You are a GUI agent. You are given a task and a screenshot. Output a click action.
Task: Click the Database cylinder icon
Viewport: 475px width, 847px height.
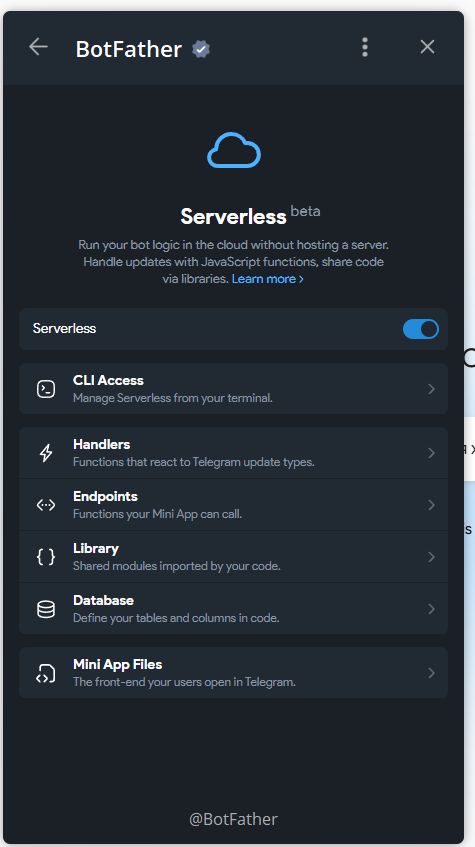pos(46,609)
